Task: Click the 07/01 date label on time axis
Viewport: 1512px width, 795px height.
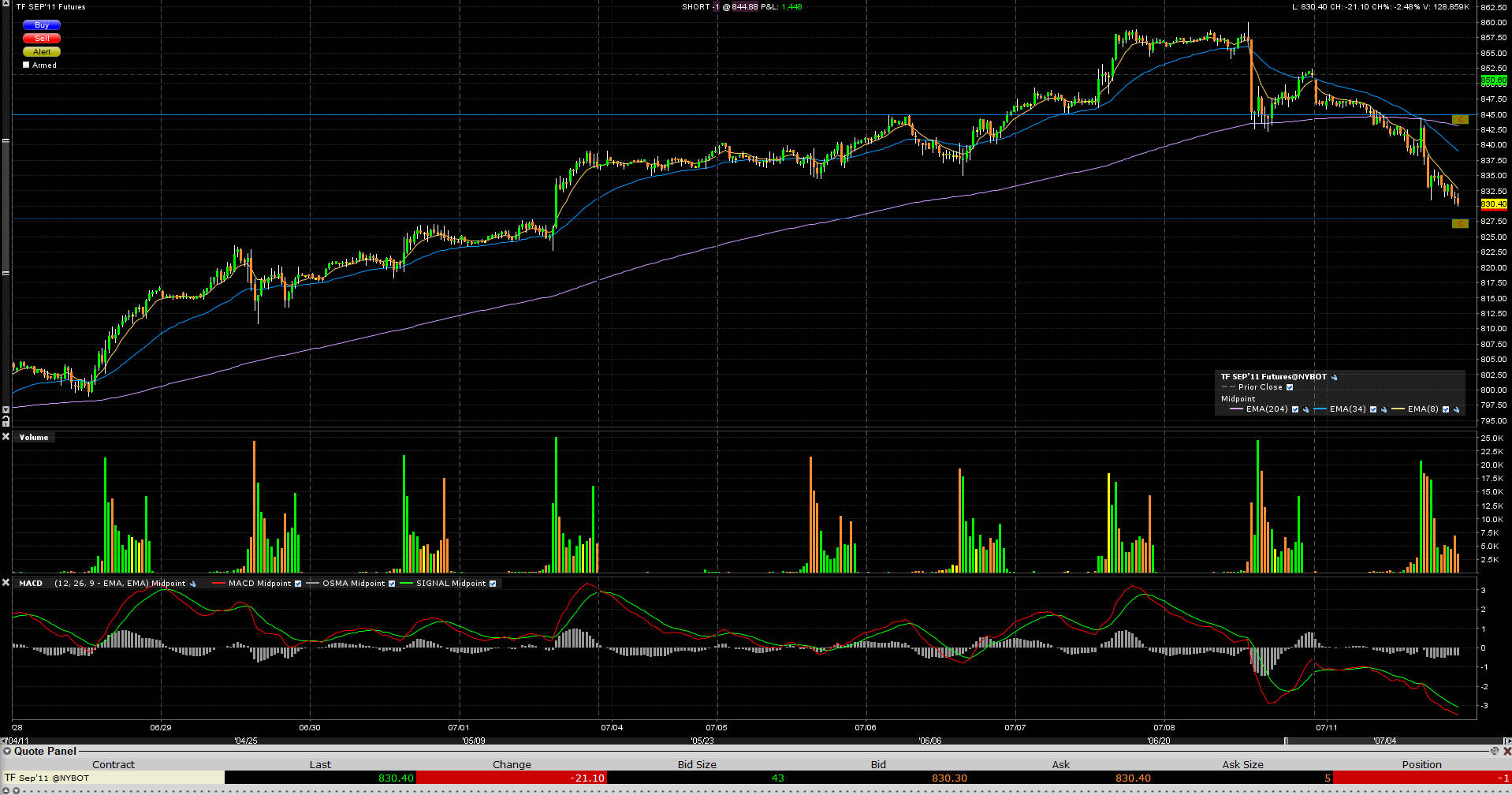Action: [x=459, y=728]
